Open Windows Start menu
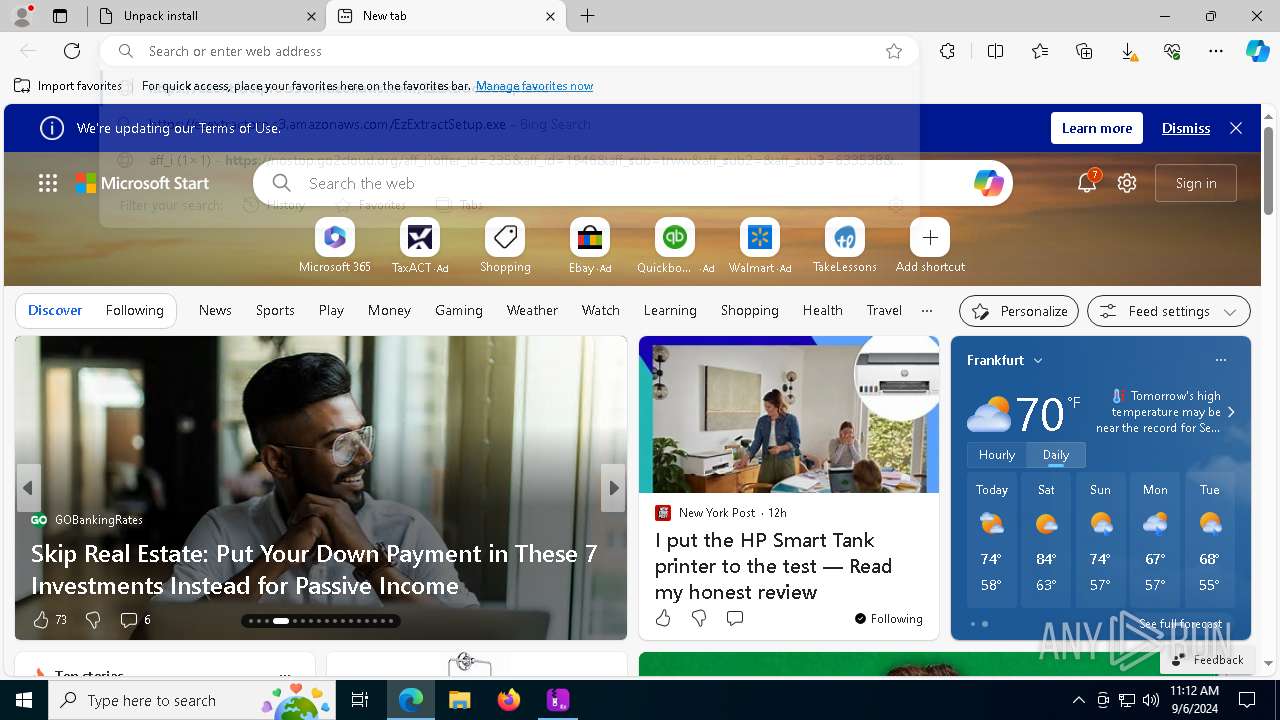Viewport: 1280px width, 720px height. tap(24, 700)
